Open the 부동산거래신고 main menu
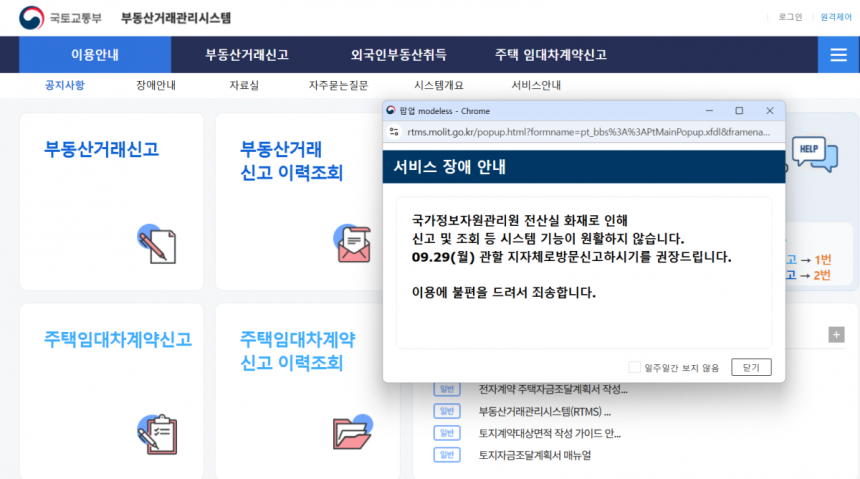This screenshot has width=860, height=479. pos(246,55)
